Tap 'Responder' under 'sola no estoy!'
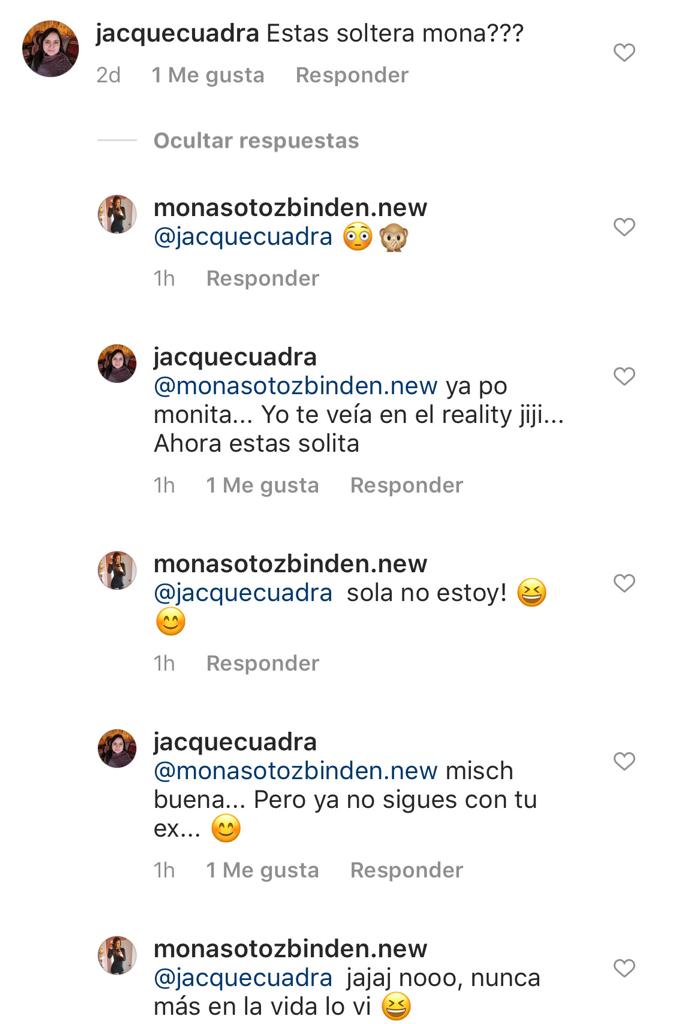 click(262, 663)
